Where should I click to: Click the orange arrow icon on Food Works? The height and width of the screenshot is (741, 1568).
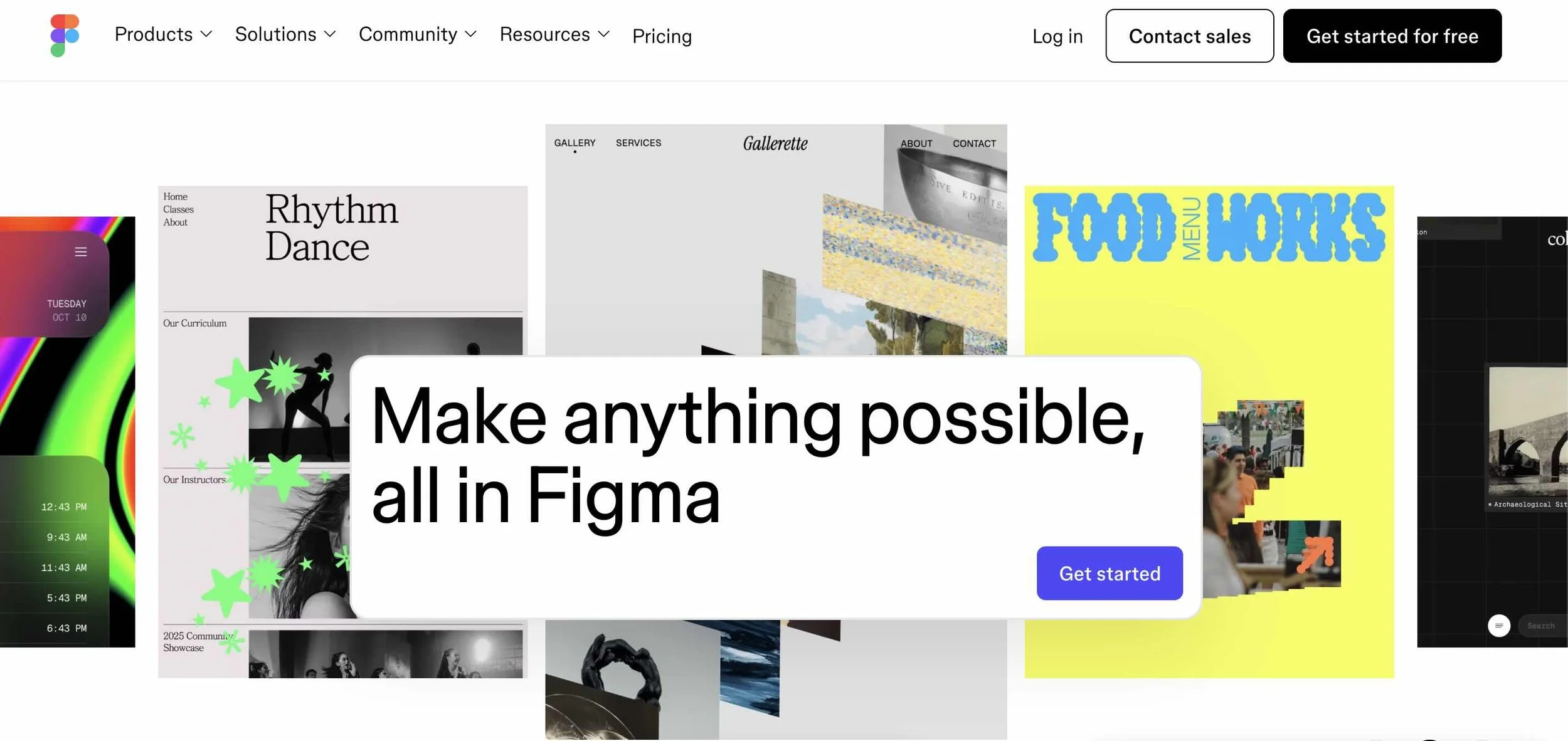pos(1315,554)
